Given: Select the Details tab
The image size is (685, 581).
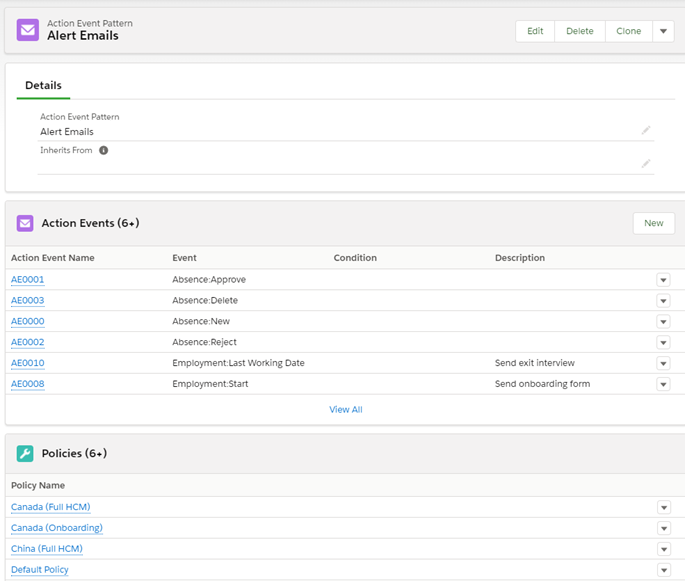Looking at the screenshot, I should click(x=43, y=86).
